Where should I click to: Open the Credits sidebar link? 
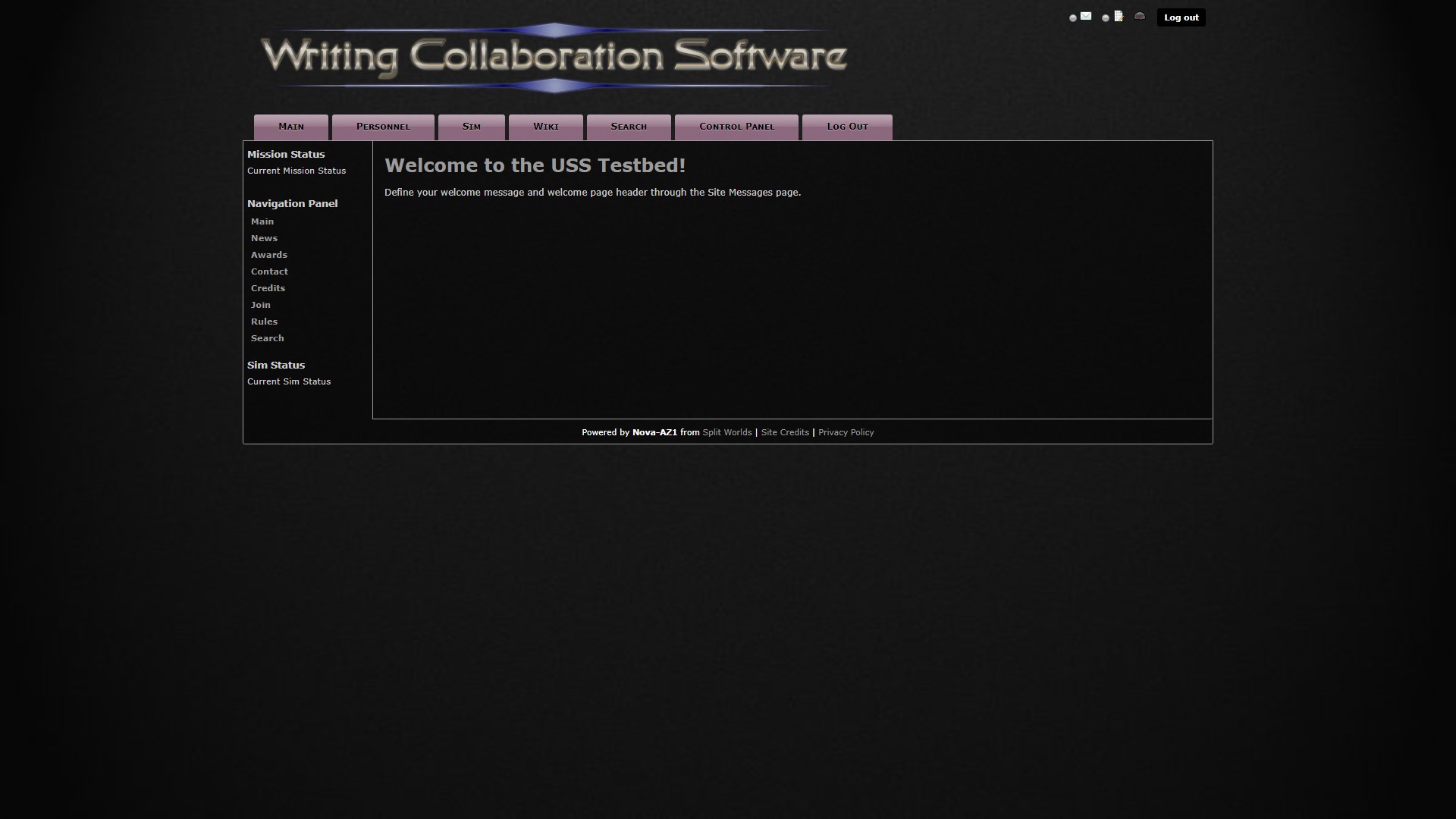(x=268, y=288)
